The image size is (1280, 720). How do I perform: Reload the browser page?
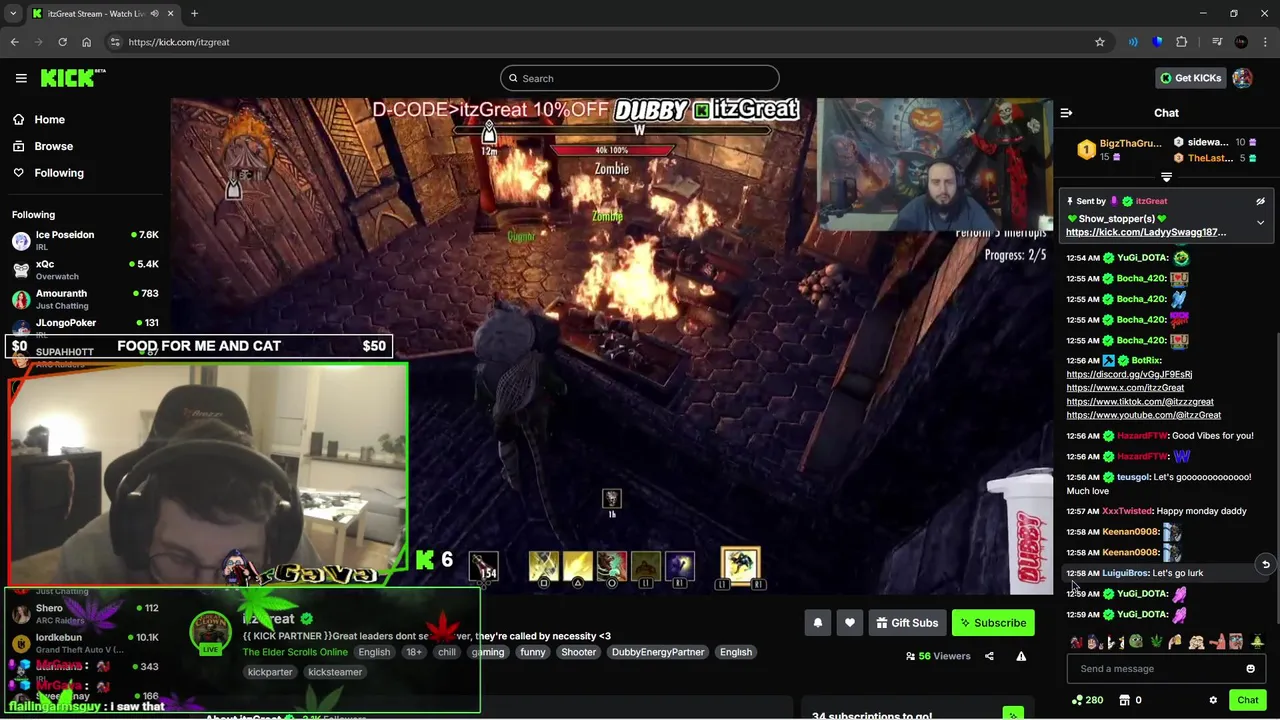click(x=62, y=42)
